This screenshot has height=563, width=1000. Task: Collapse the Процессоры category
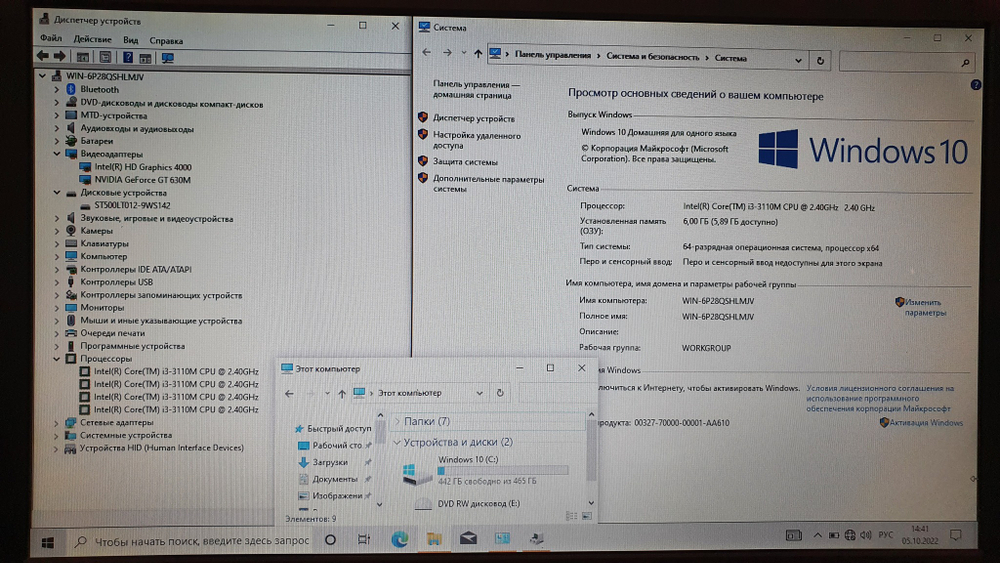(x=58, y=358)
